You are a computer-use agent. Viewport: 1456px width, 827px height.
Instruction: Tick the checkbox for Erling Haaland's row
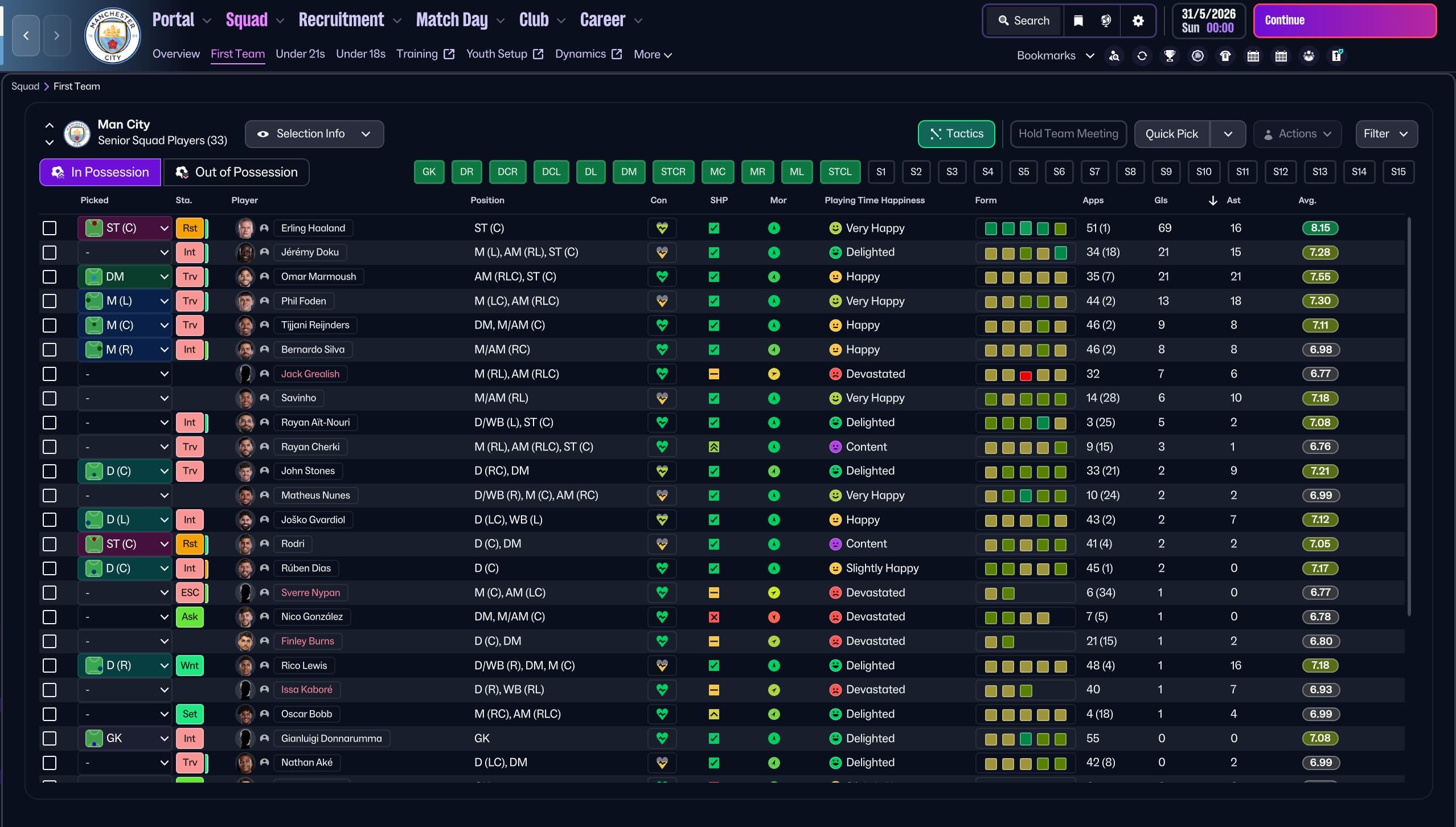click(50, 228)
